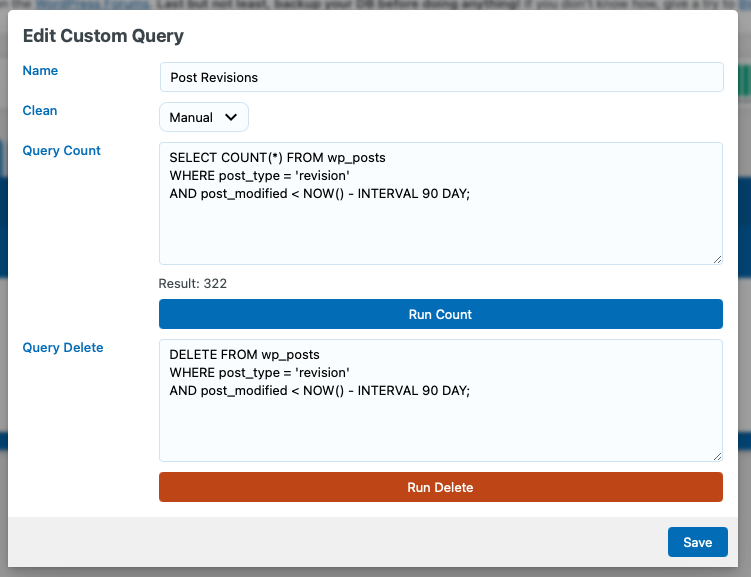Grab the Query Count textarea resize handle
This screenshot has height=577, width=751.
click(x=716, y=259)
